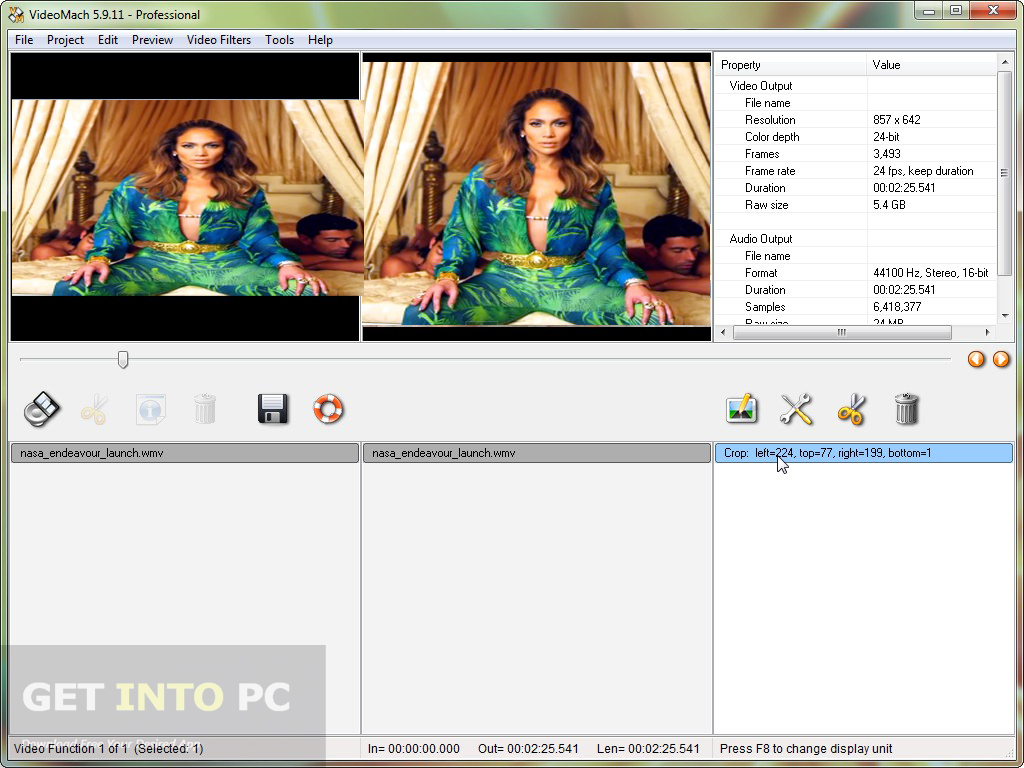Viewport: 1024px width, 768px height.
Task: Open filter settings with wrench and screwdriver icon
Action: coord(796,409)
